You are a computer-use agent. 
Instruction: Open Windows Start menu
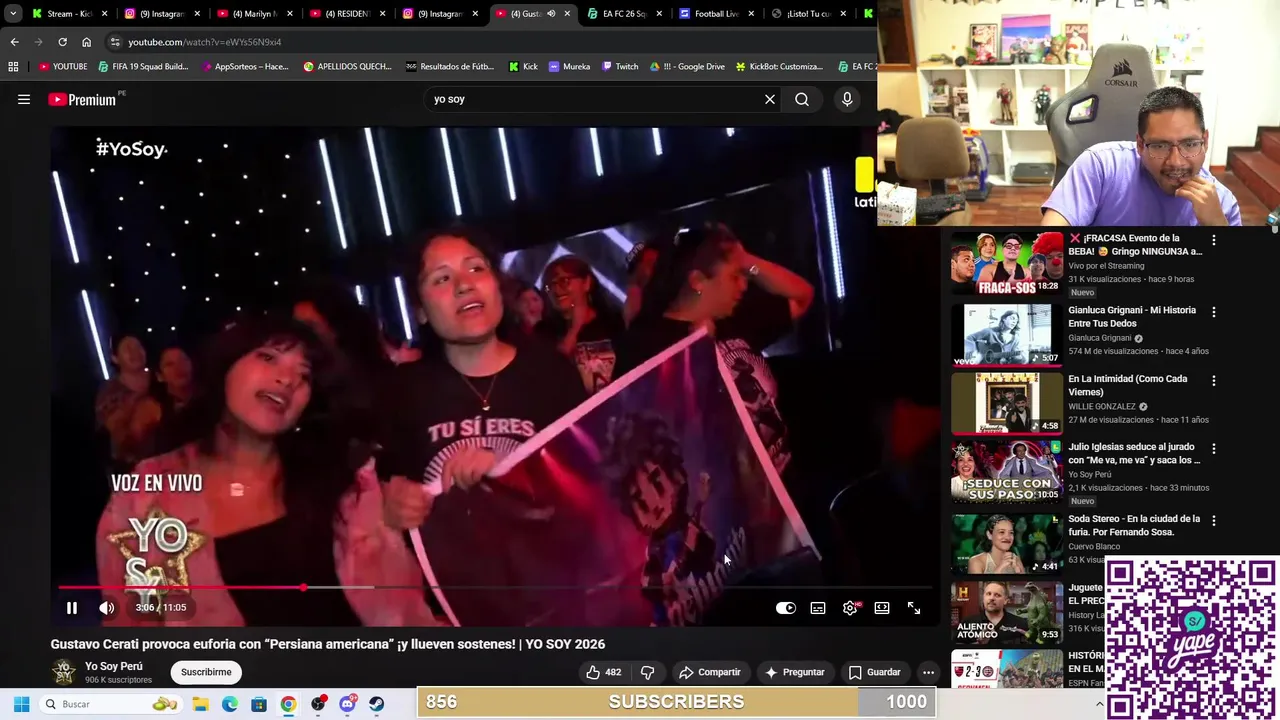click(21, 704)
